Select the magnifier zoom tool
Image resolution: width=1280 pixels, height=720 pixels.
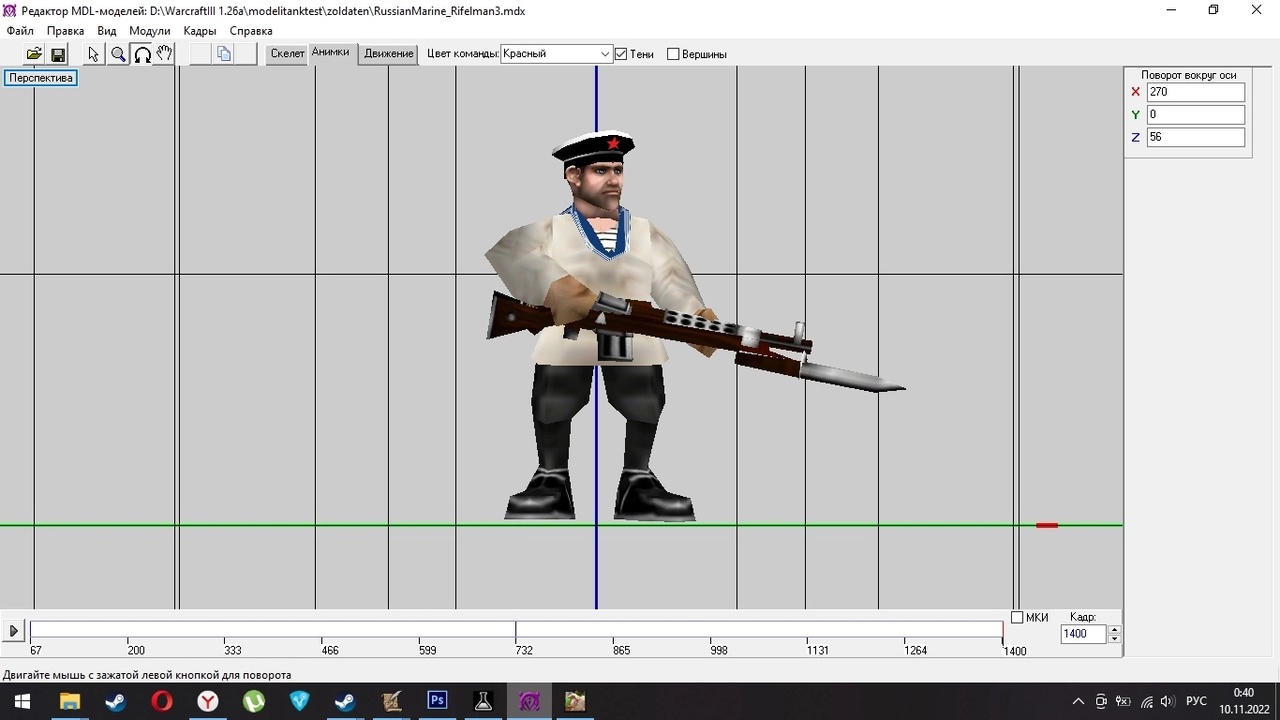tap(118, 54)
